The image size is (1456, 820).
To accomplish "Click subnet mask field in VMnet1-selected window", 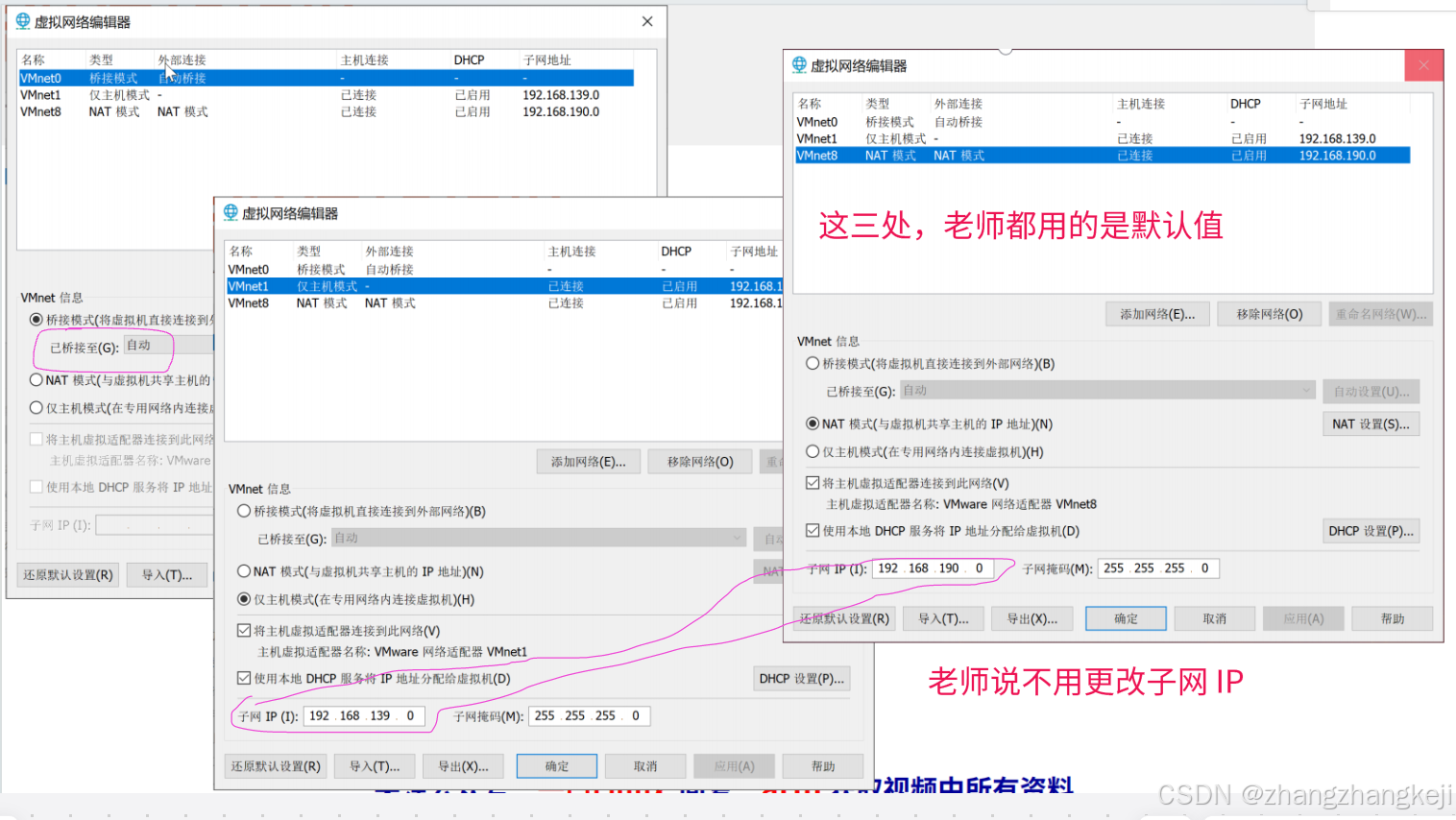I will tap(589, 716).
